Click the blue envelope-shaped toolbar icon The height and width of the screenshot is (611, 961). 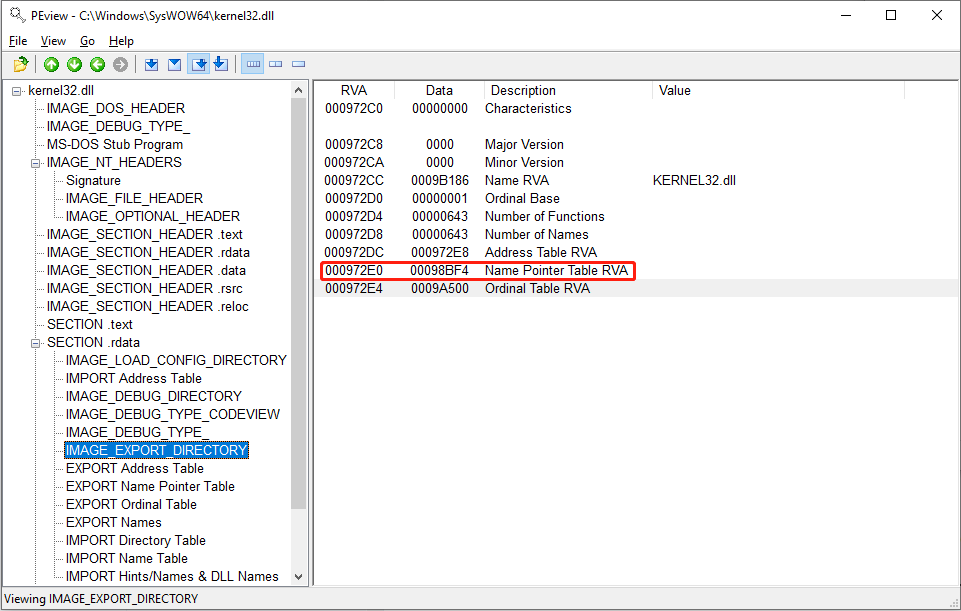174,65
